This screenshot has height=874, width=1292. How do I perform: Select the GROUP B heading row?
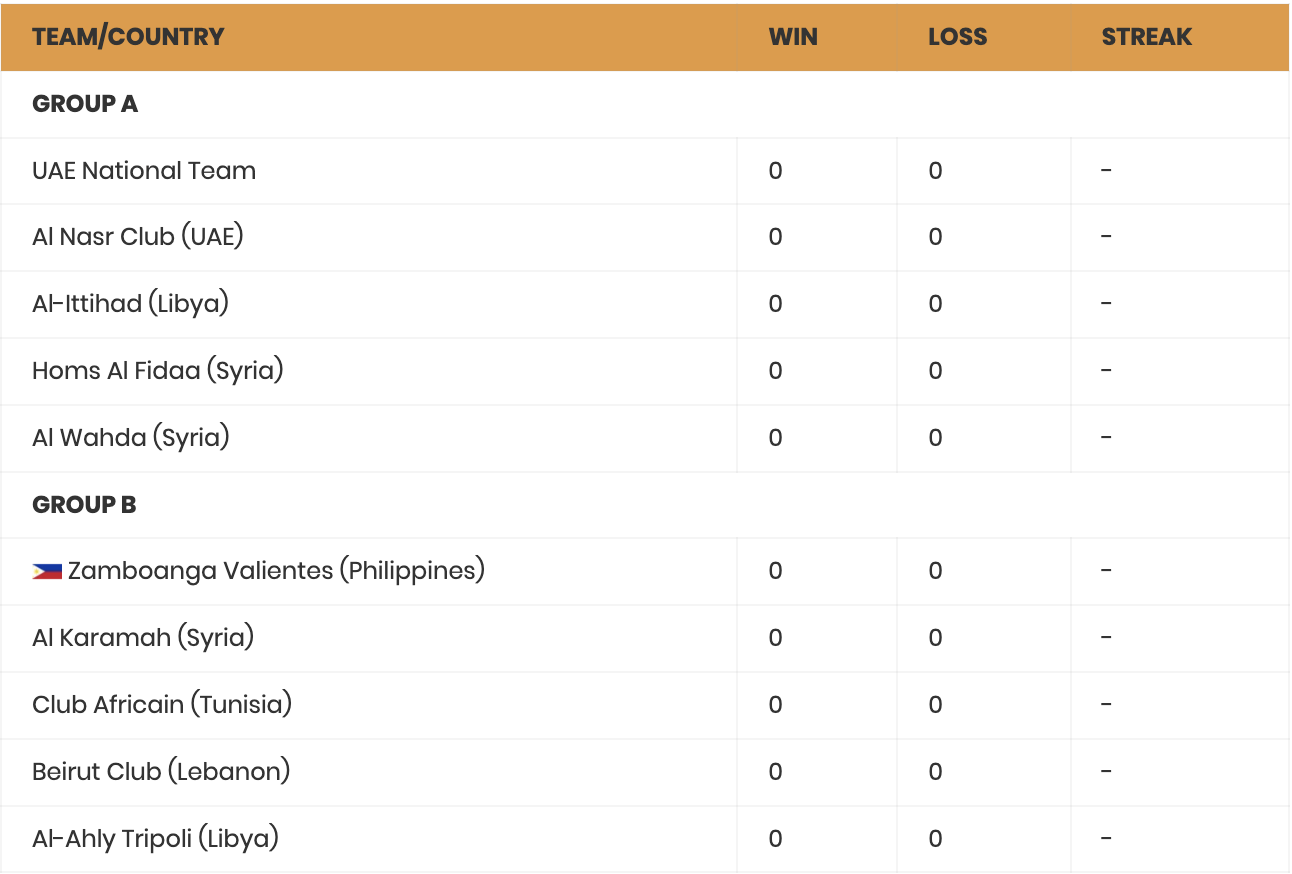[84, 505]
